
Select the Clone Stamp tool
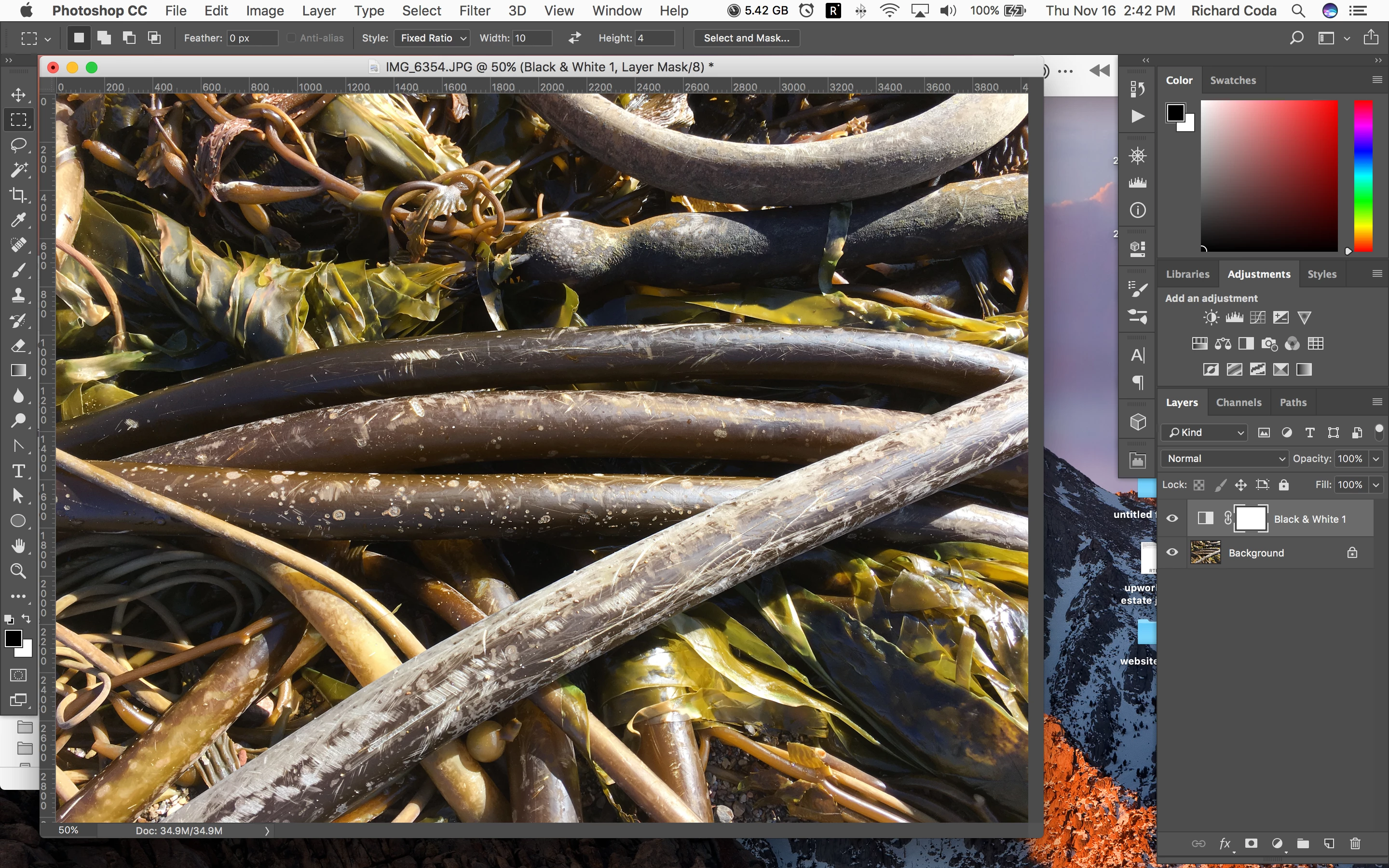18,296
